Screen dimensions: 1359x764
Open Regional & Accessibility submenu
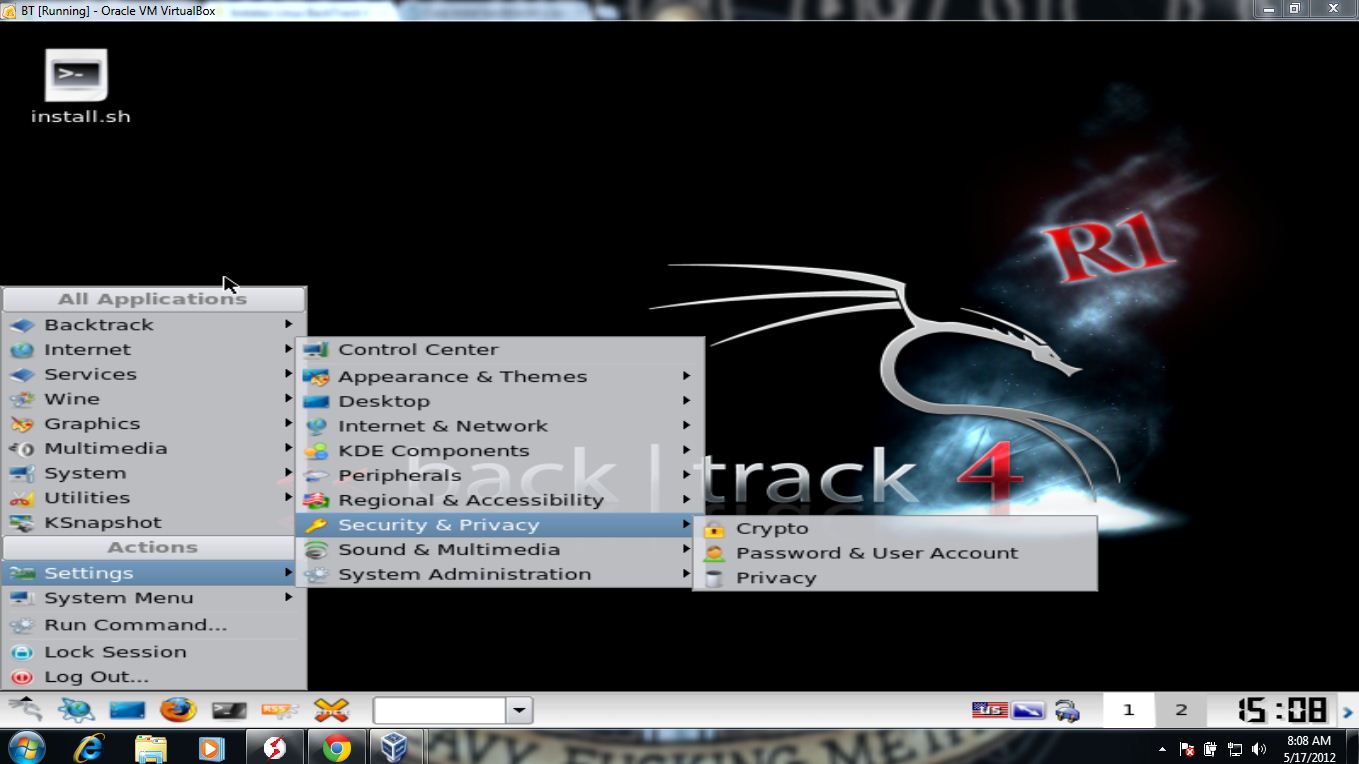click(x=500, y=500)
